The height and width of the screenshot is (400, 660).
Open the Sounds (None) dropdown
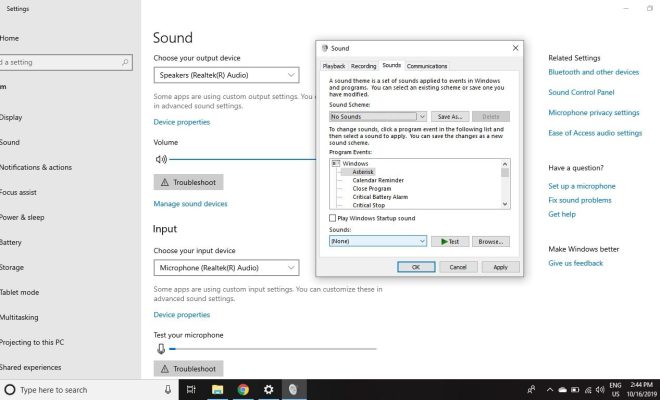[378, 241]
